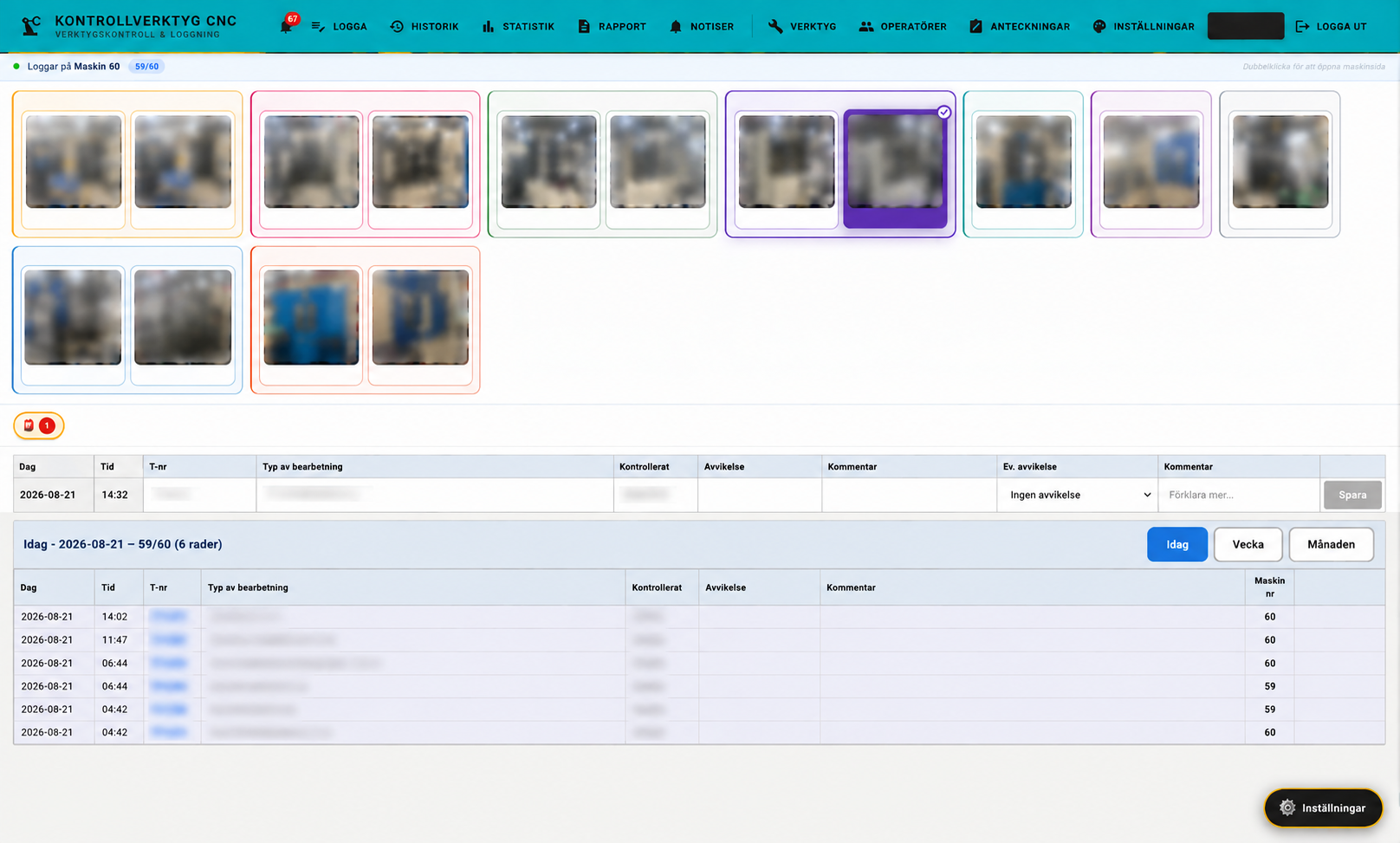Select the machine in the teal group
The height and width of the screenshot is (843, 1400).
coord(1023,169)
